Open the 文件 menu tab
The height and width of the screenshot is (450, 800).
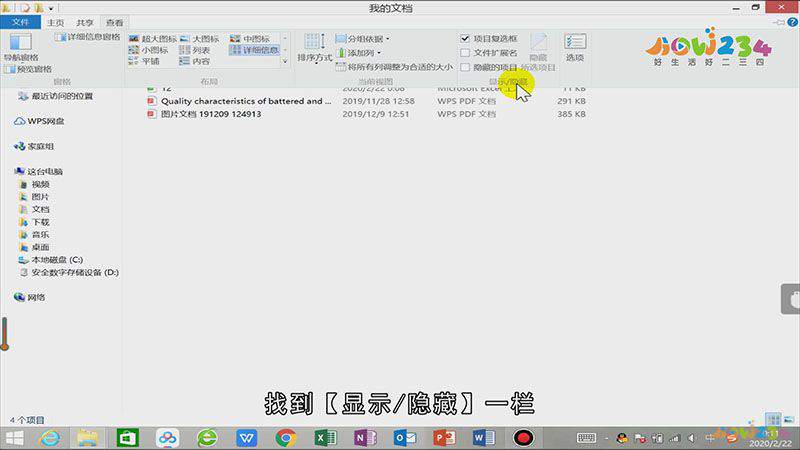[x=20, y=22]
